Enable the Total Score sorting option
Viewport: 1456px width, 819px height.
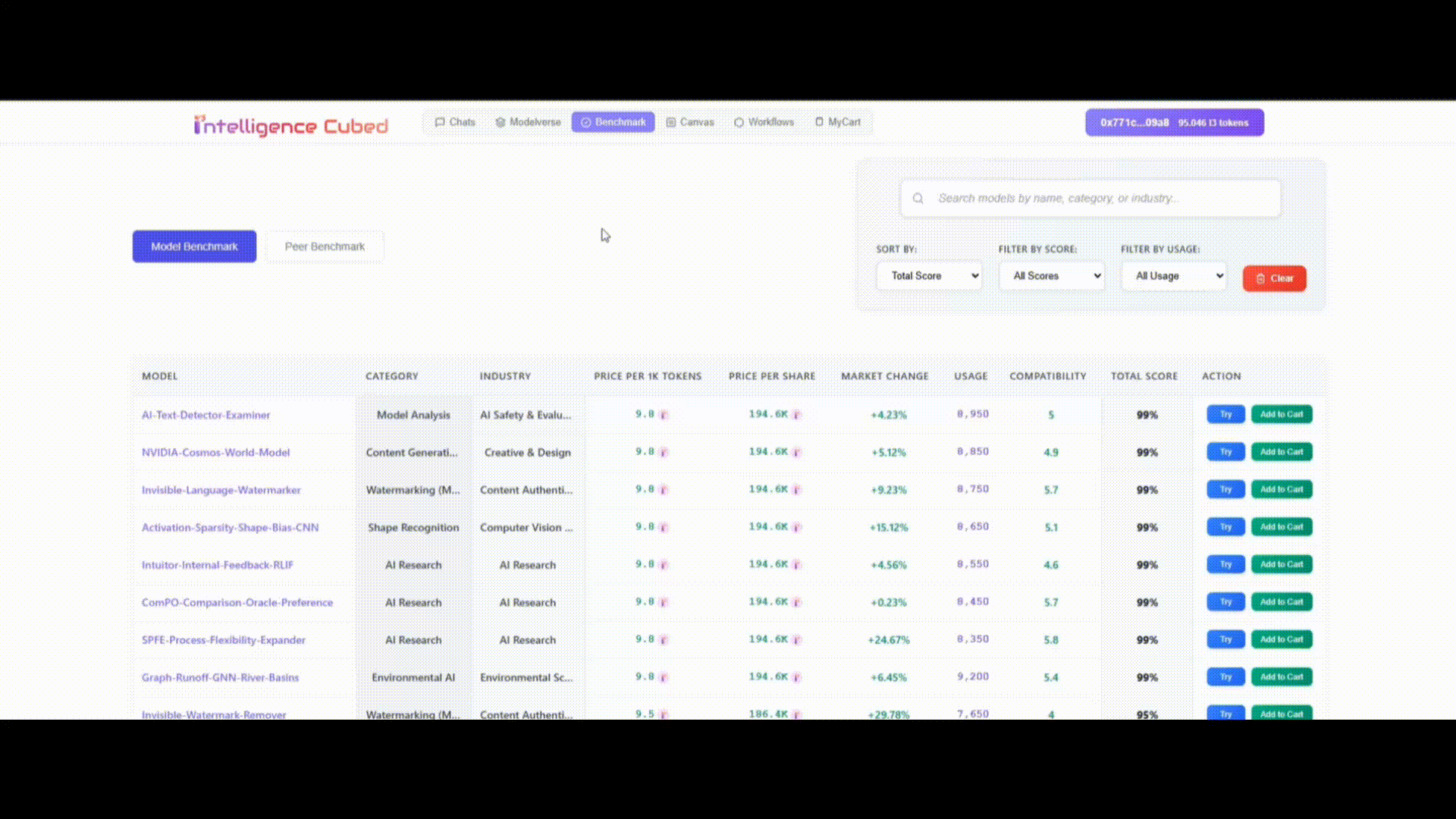coord(929,275)
